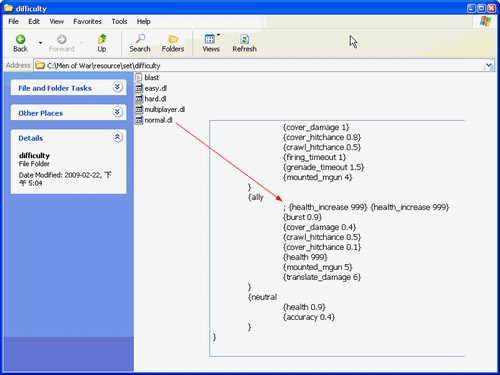Click the address path field
This screenshot has width=500, height=375.
(259, 65)
